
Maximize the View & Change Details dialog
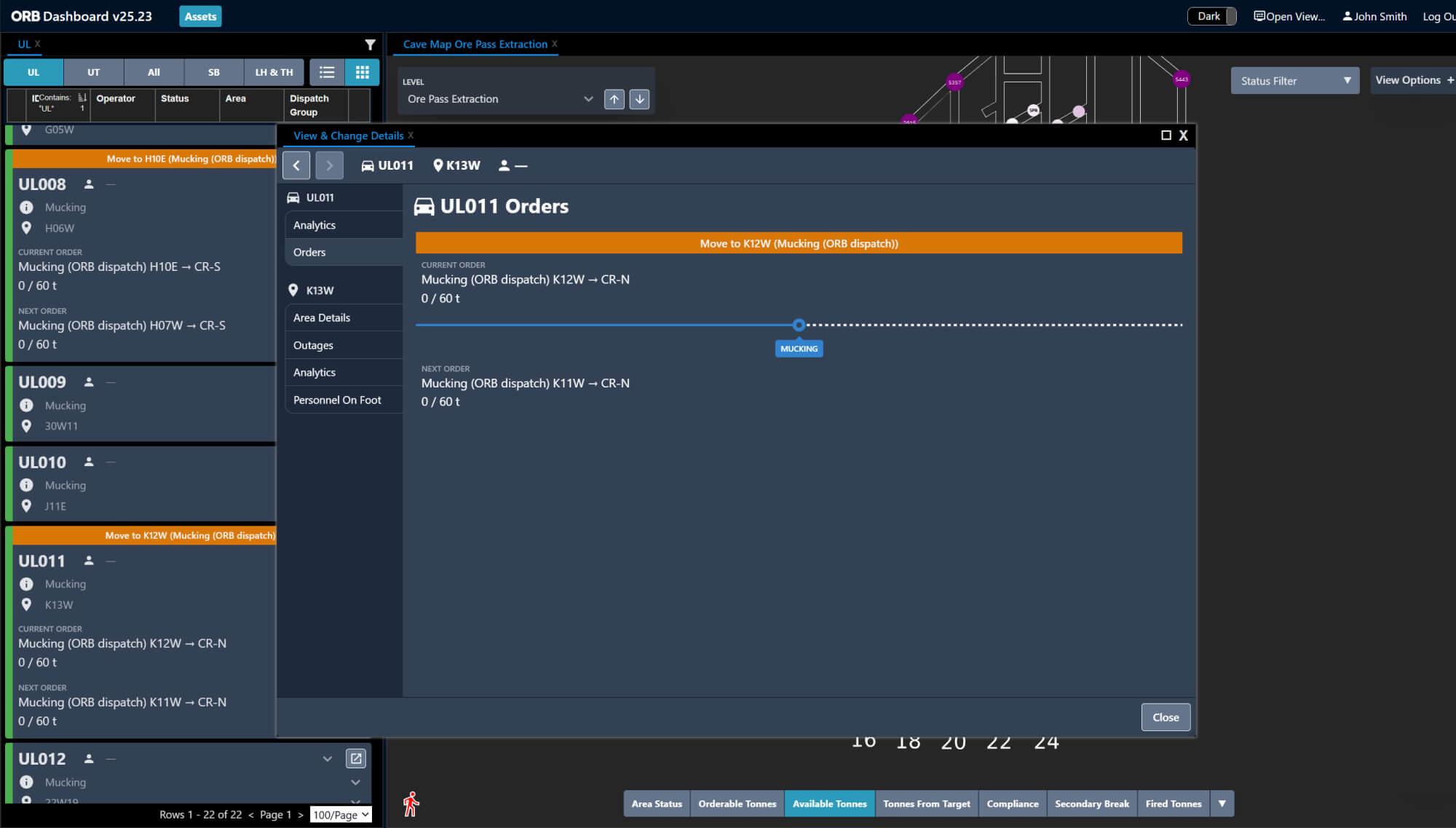click(1166, 135)
